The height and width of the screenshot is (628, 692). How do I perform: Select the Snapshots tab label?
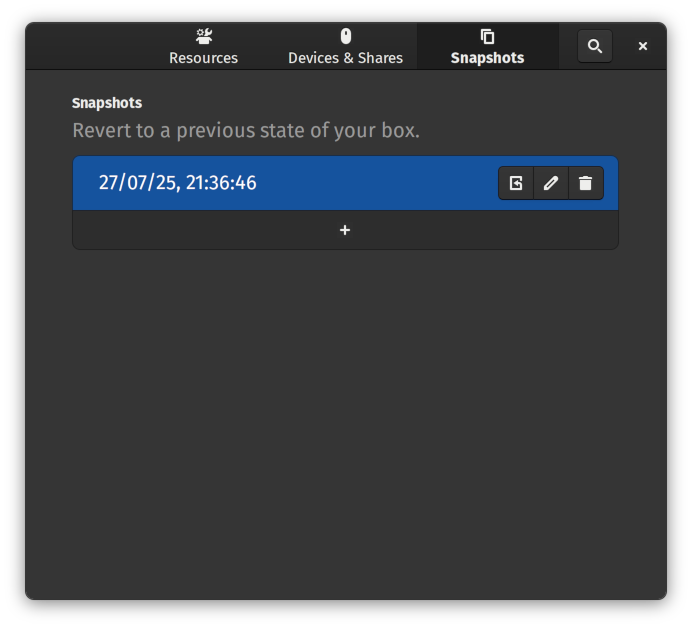pyautogui.click(x=487, y=58)
